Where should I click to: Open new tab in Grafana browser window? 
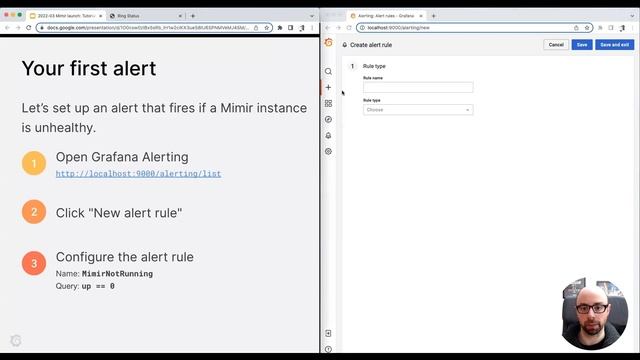pyautogui.click(x=433, y=16)
